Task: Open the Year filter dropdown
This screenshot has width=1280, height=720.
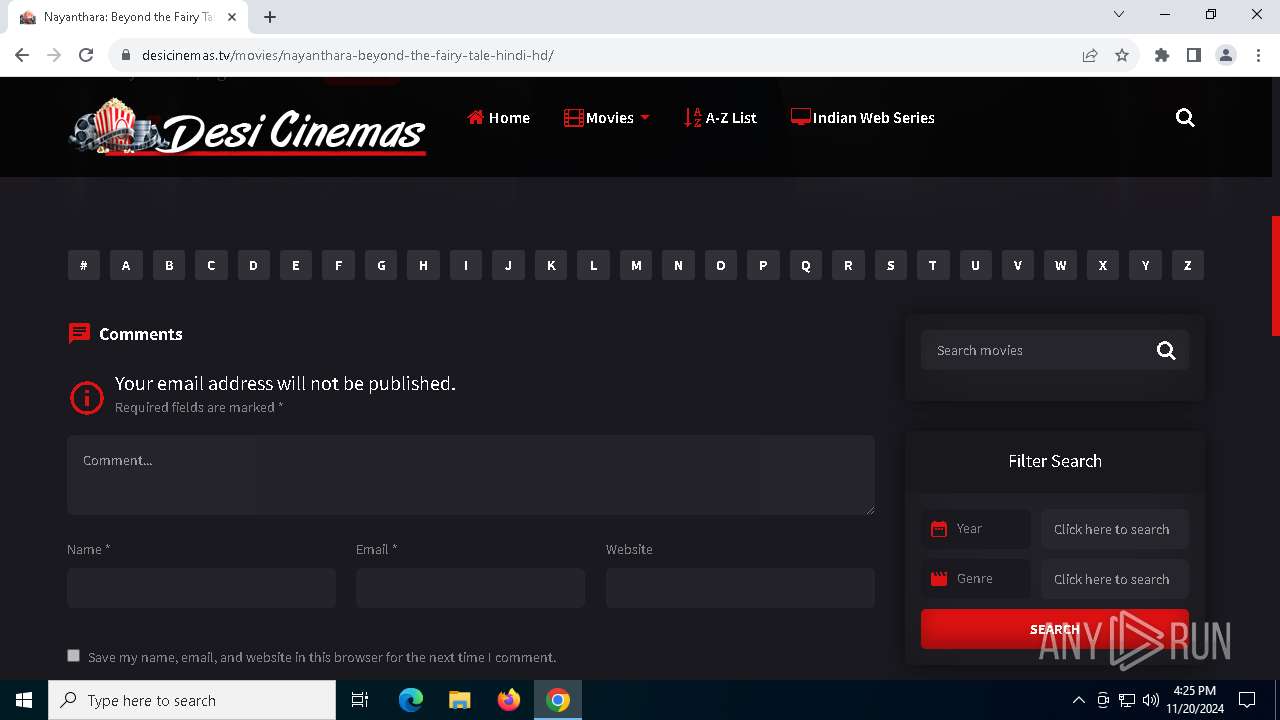Action: [1115, 529]
